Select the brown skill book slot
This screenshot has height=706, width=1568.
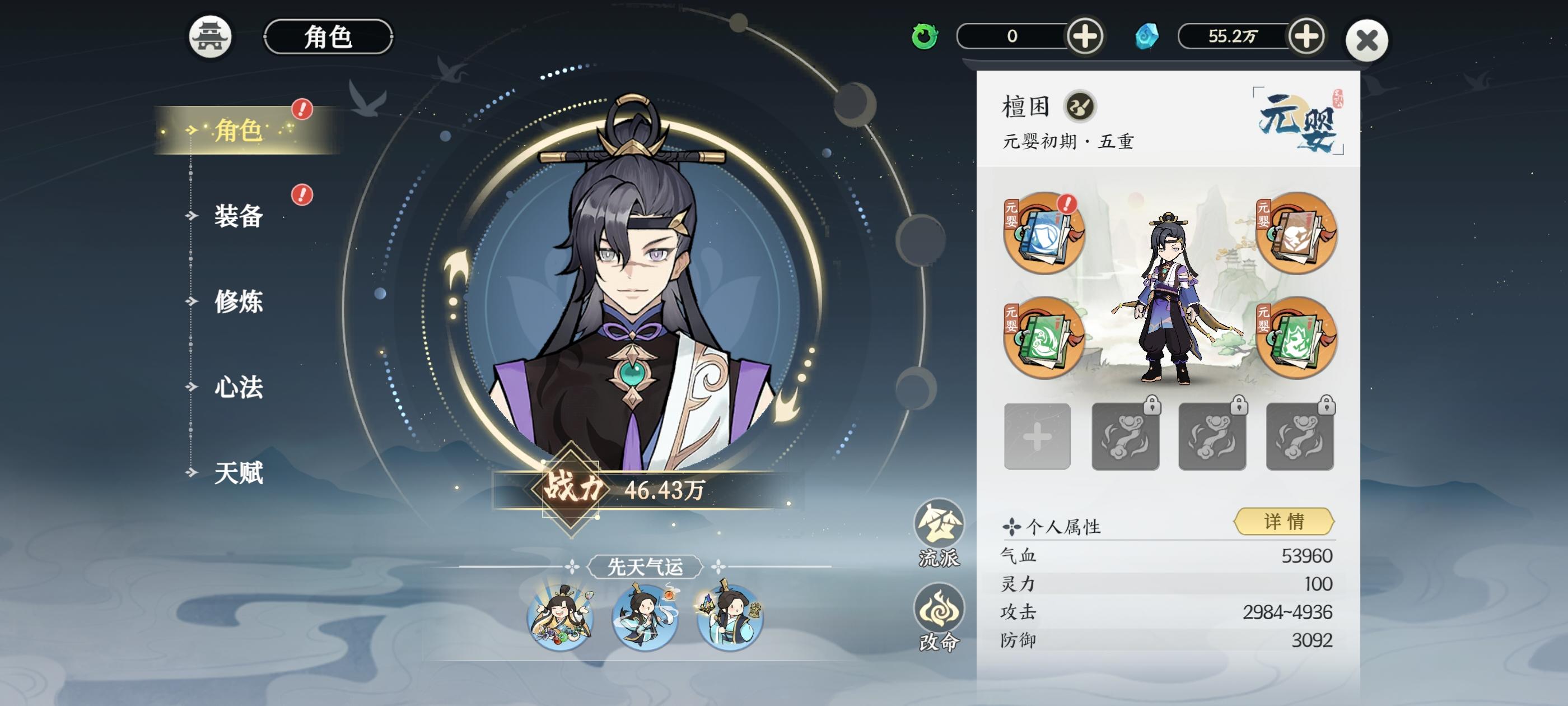(x=1297, y=233)
